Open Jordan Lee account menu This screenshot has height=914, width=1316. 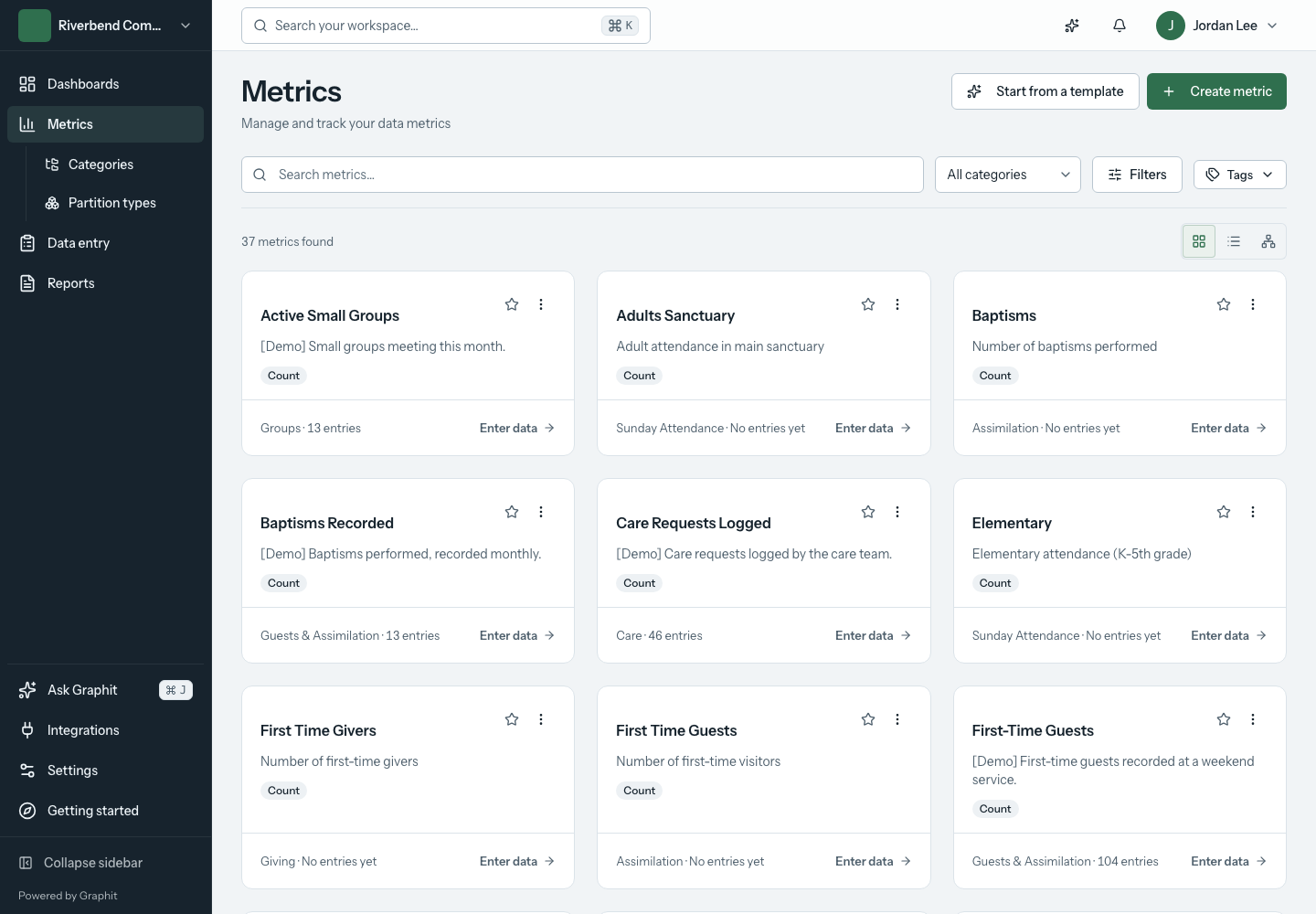pos(1216,26)
